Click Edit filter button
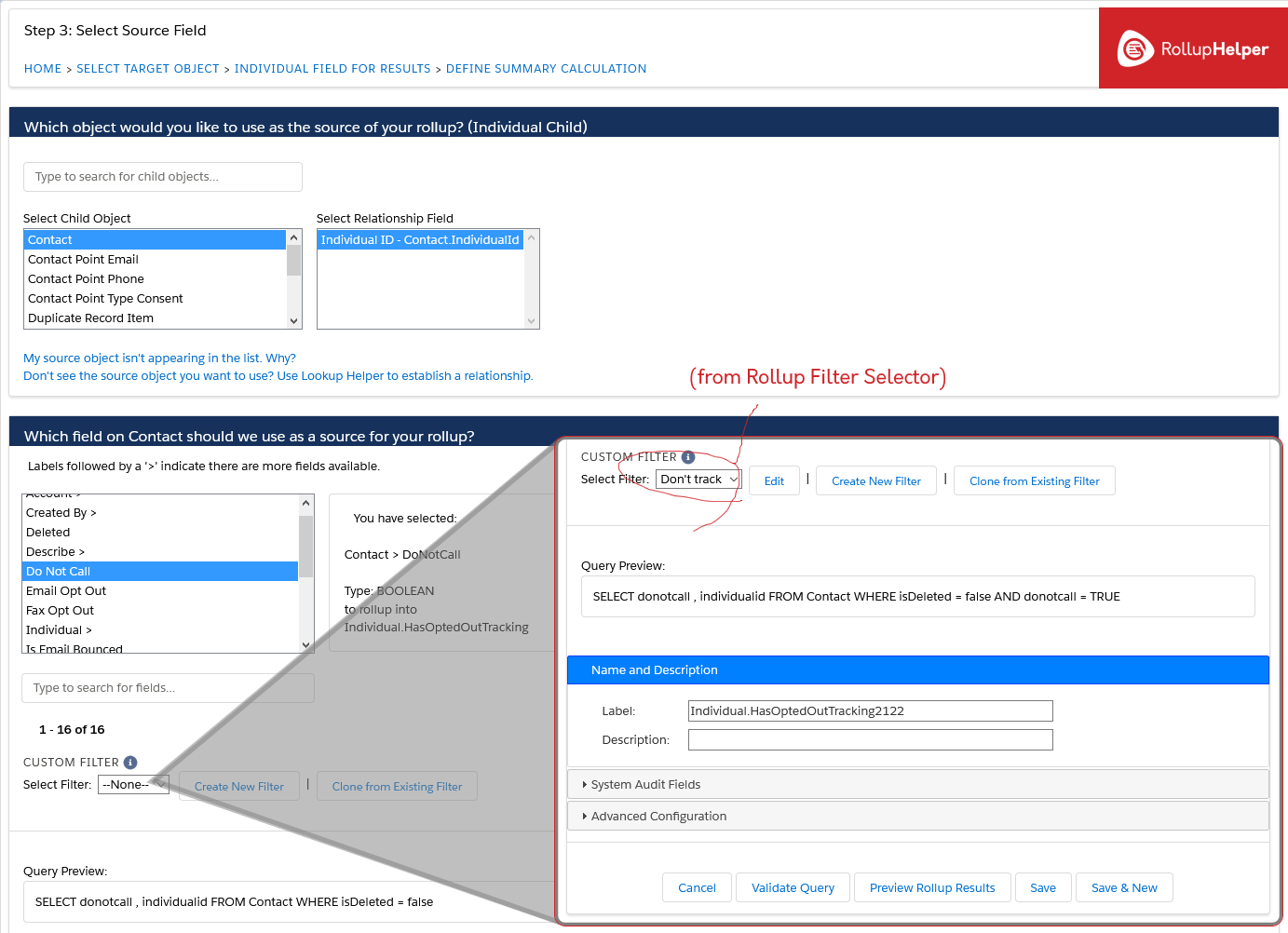This screenshot has width=1288, height=933. (x=774, y=481)
